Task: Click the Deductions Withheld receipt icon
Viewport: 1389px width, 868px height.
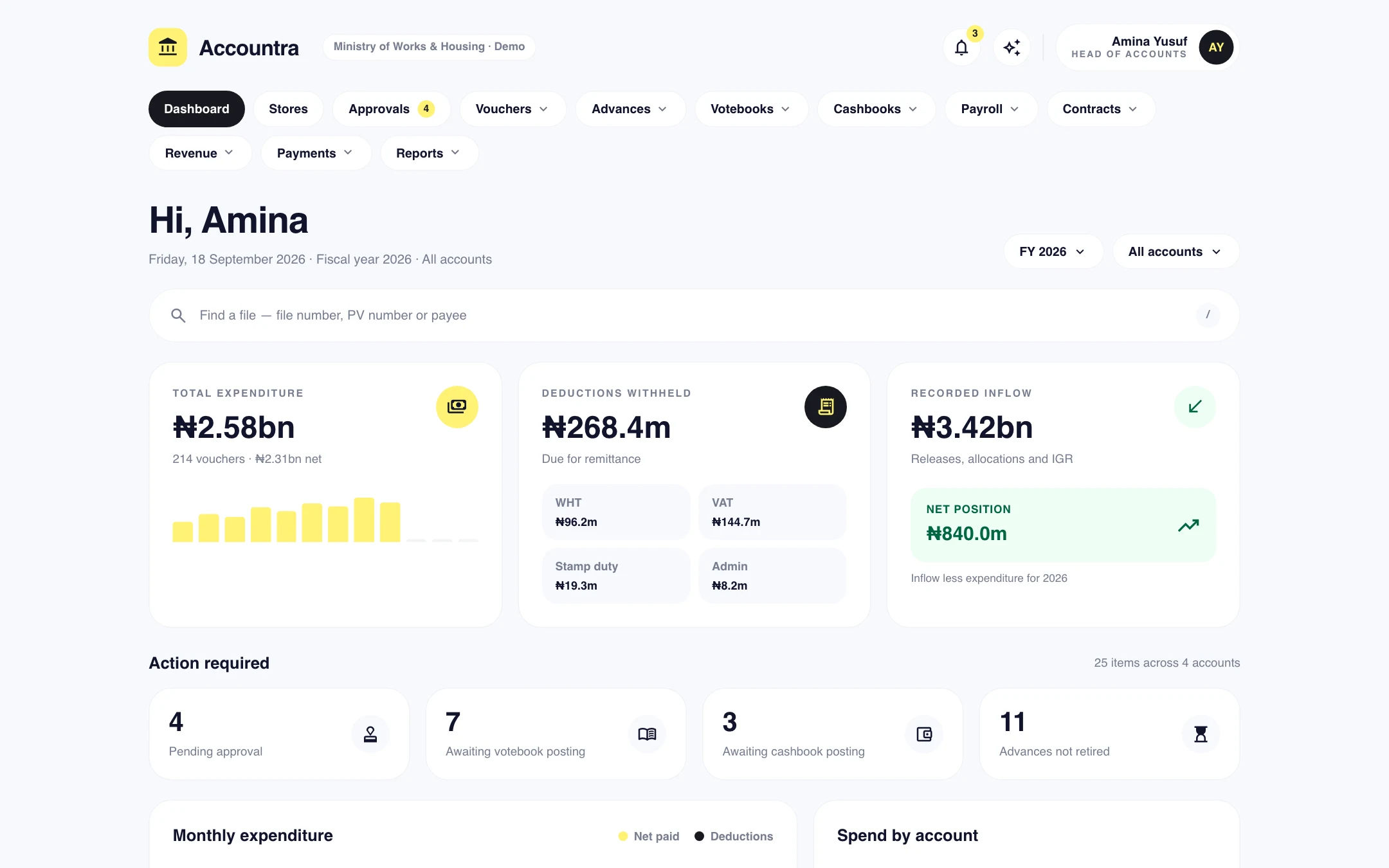Action: pyautogui.click(x=826, y=407)
